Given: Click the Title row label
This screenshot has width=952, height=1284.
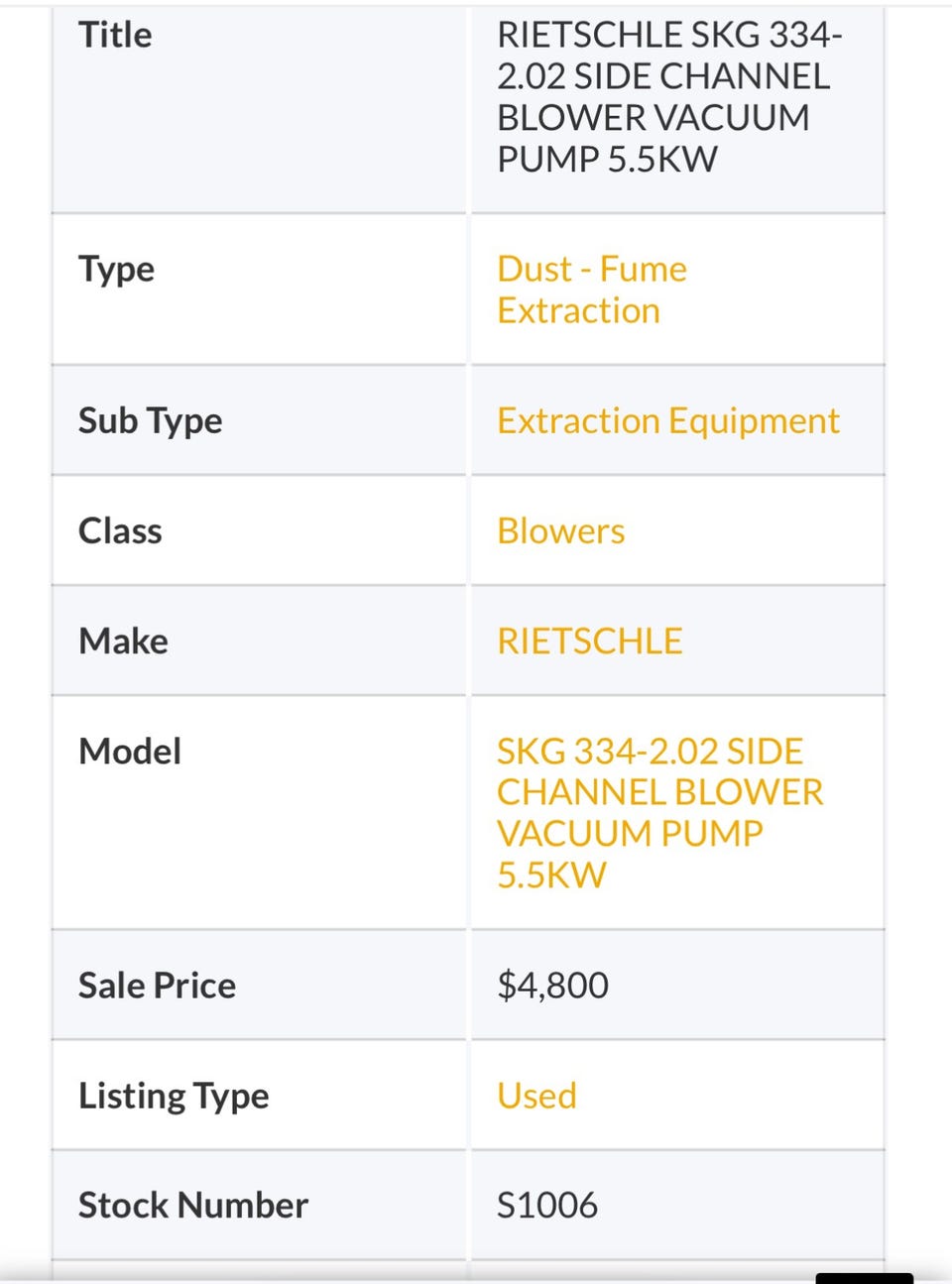Looking at the screenshot, I should [x=115, y=35].
